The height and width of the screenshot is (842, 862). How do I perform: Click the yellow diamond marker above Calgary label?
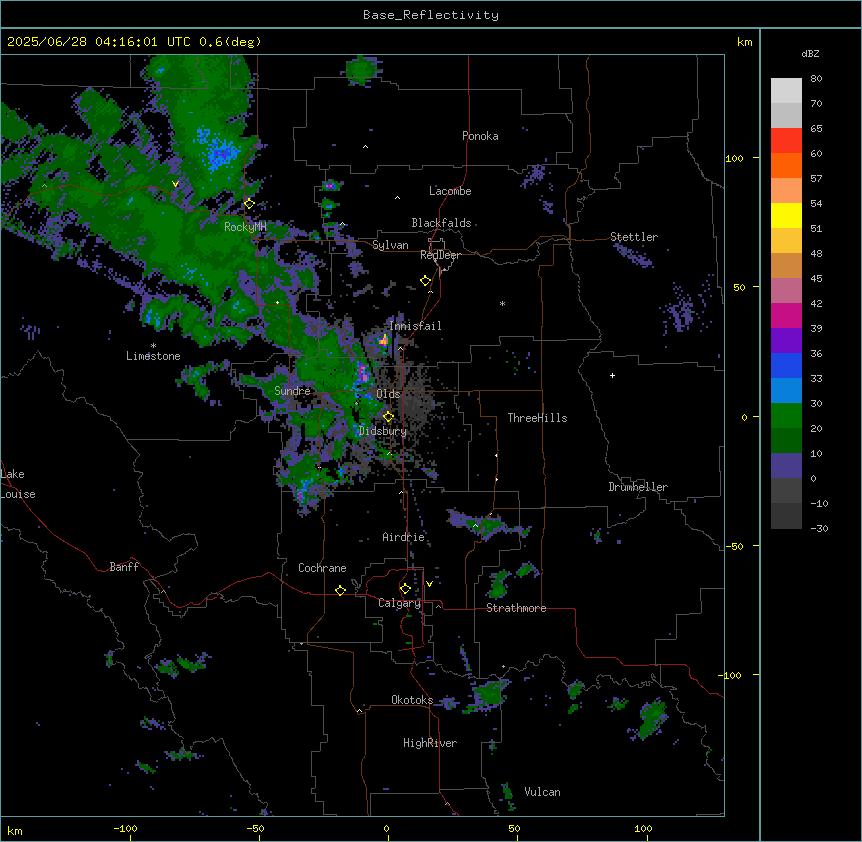[405, 589]
